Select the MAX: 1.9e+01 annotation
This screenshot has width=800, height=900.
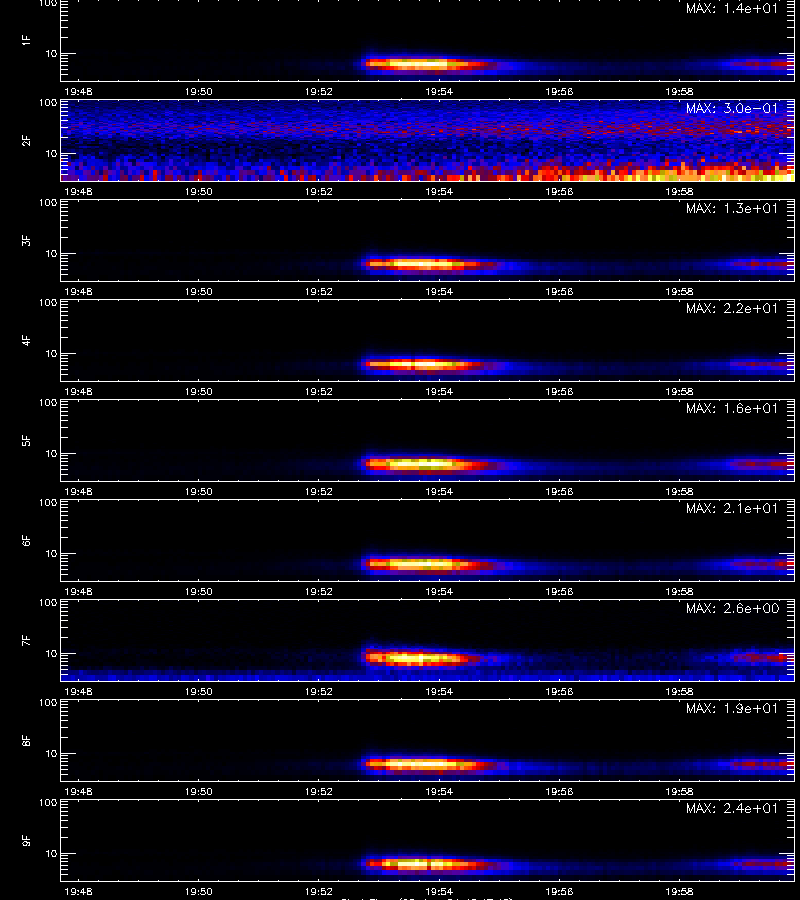click(732, 708)
